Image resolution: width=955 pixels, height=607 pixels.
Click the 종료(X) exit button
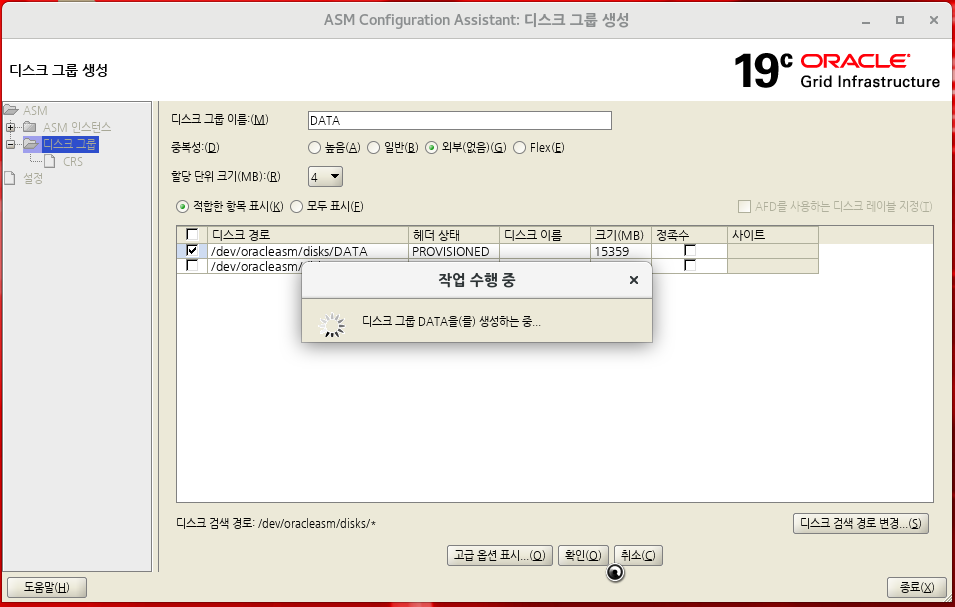point(917,588)
